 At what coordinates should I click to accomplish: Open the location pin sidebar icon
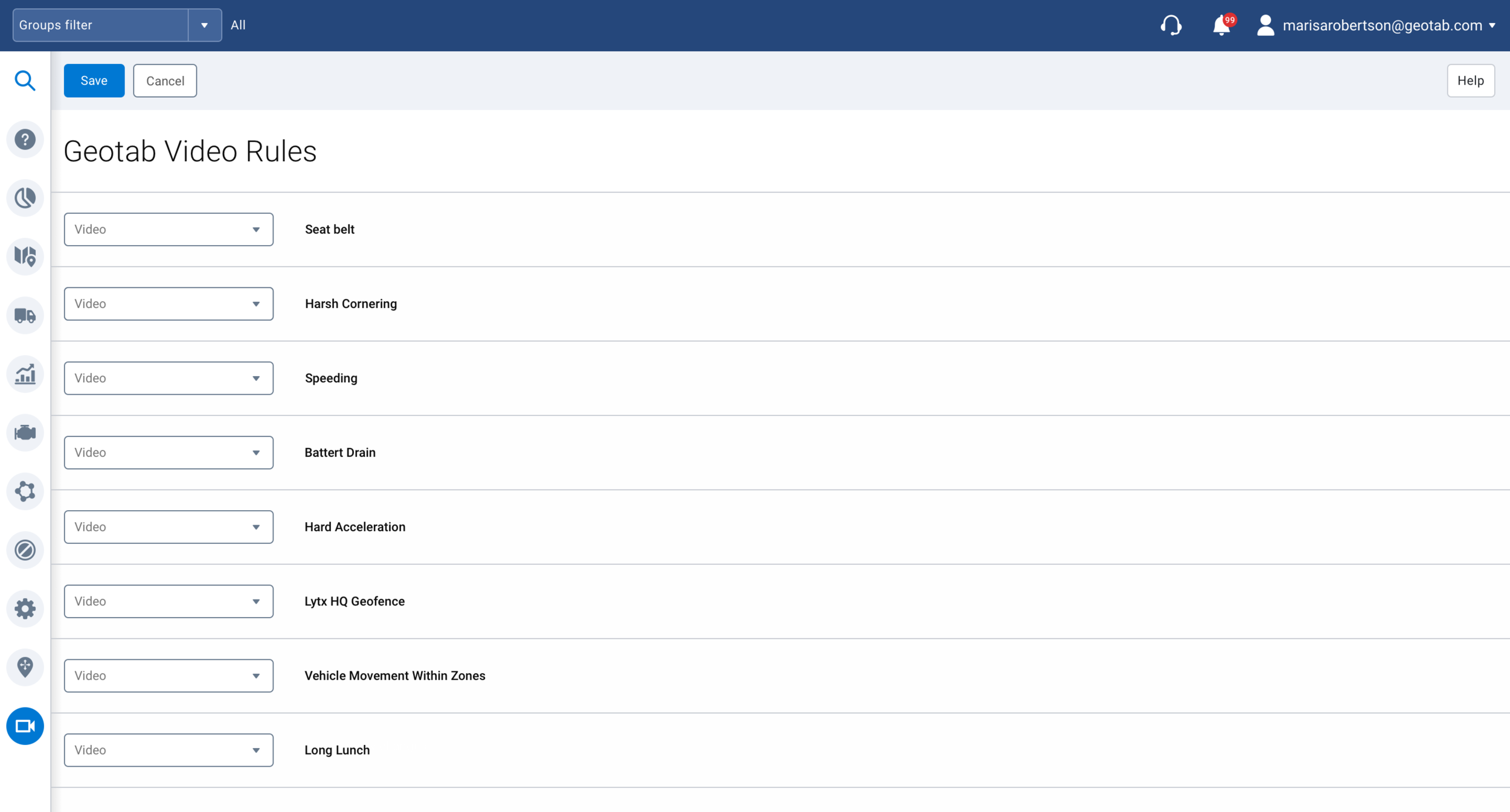(25, 667)
